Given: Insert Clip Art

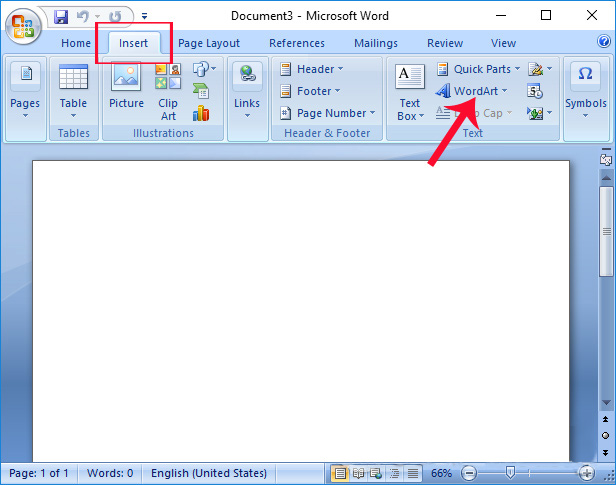Looking at the screenshot, I should (x=168, y=92).
